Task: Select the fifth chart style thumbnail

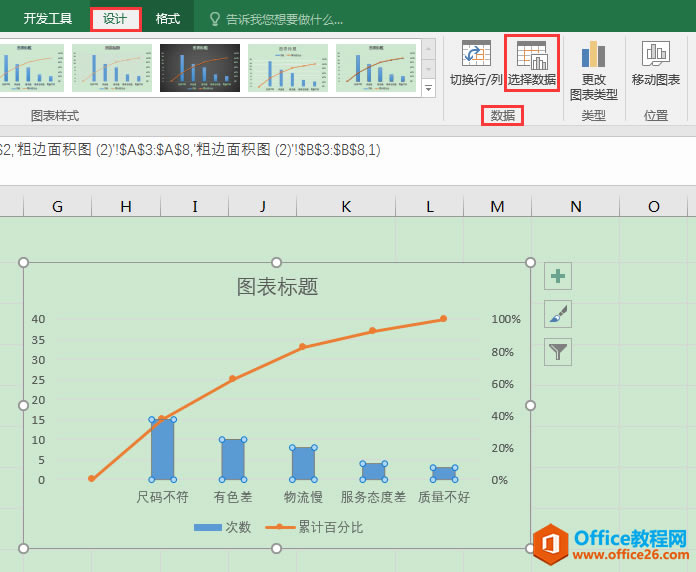Action: pyautogui.click(x=376, y=68)
